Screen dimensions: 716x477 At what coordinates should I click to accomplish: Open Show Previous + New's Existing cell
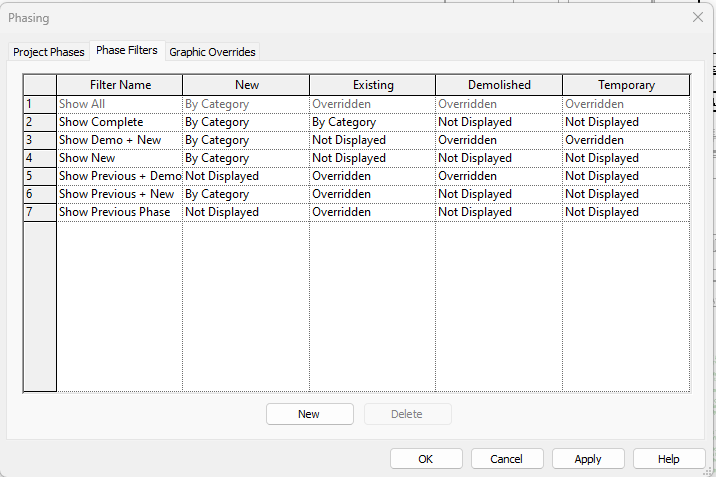(x=373, y=194)
